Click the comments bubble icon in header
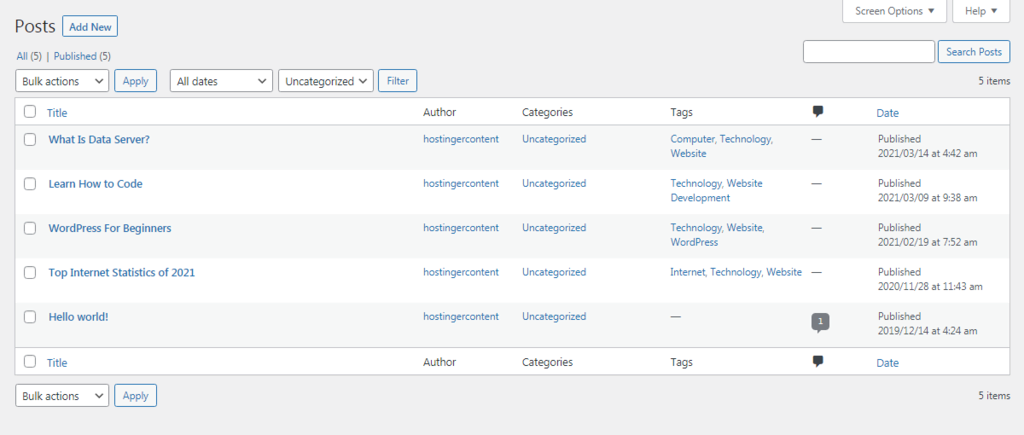 point(818,111)
